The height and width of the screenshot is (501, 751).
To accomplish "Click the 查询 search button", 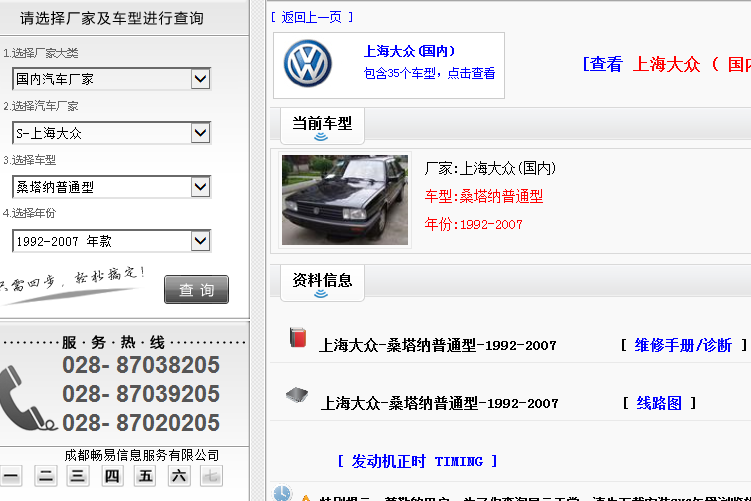I will click(196, 289).
